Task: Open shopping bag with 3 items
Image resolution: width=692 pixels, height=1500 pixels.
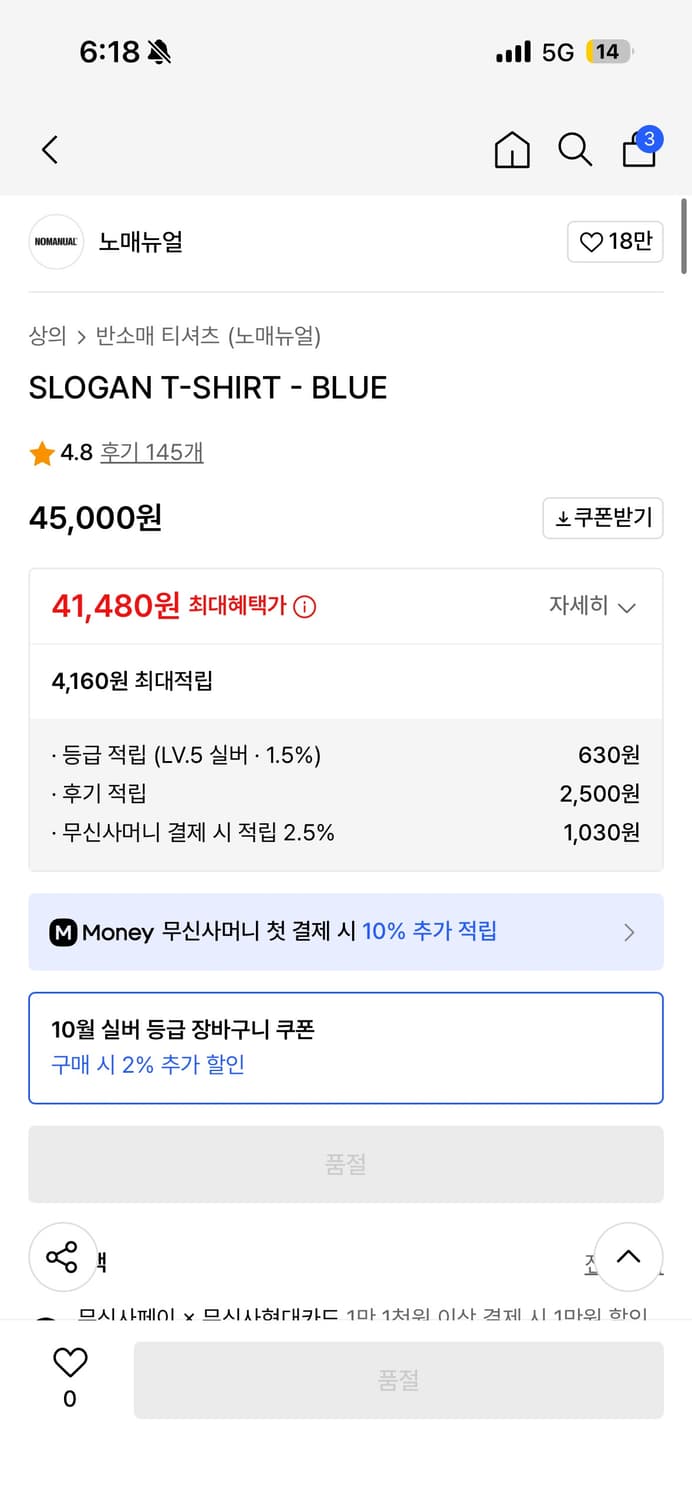Action: pos(640,149)
